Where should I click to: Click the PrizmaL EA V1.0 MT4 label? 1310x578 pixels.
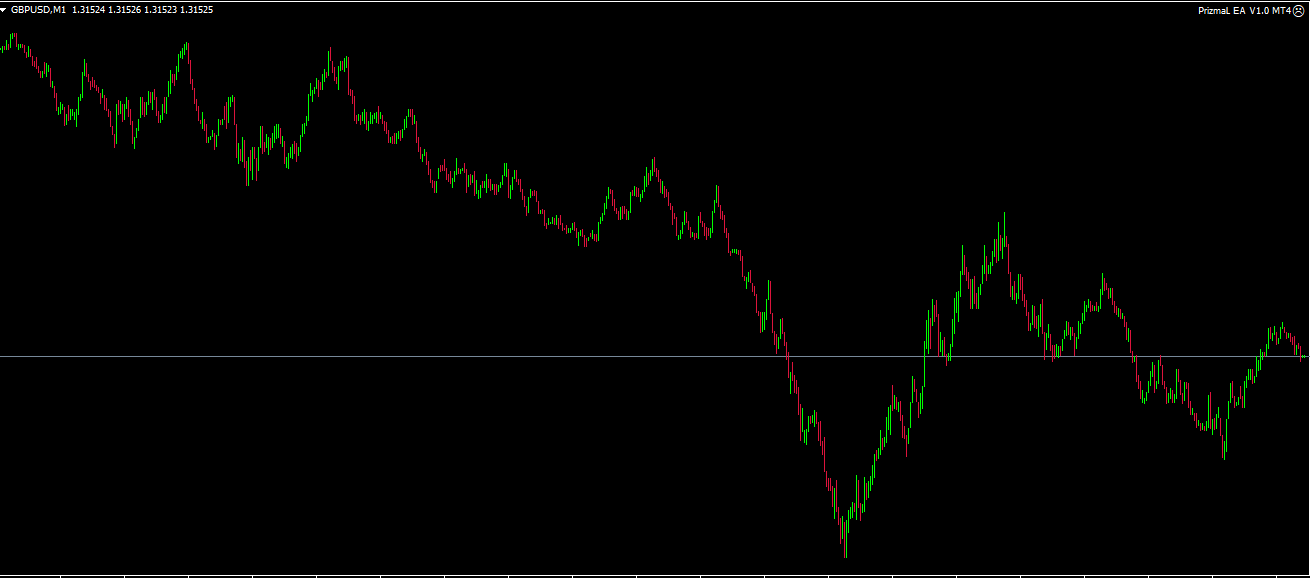(1244, 10)
